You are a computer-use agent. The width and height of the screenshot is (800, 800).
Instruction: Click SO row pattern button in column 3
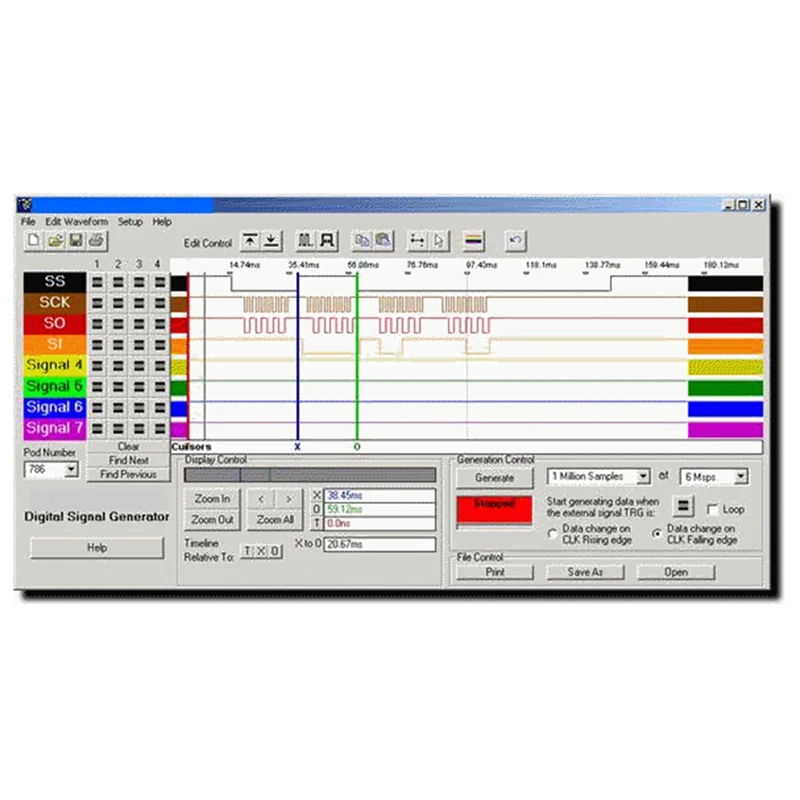point(139,324)
